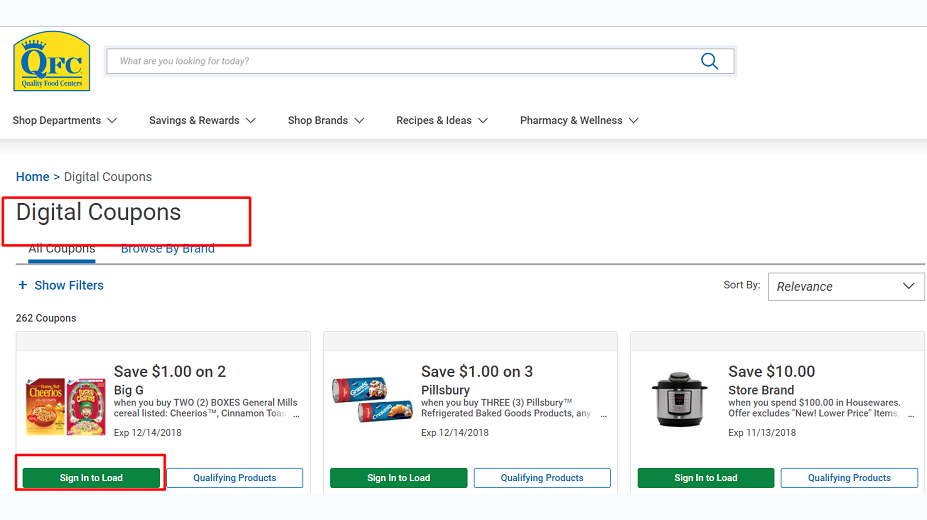Expand the Shop Departments menu

65,121
